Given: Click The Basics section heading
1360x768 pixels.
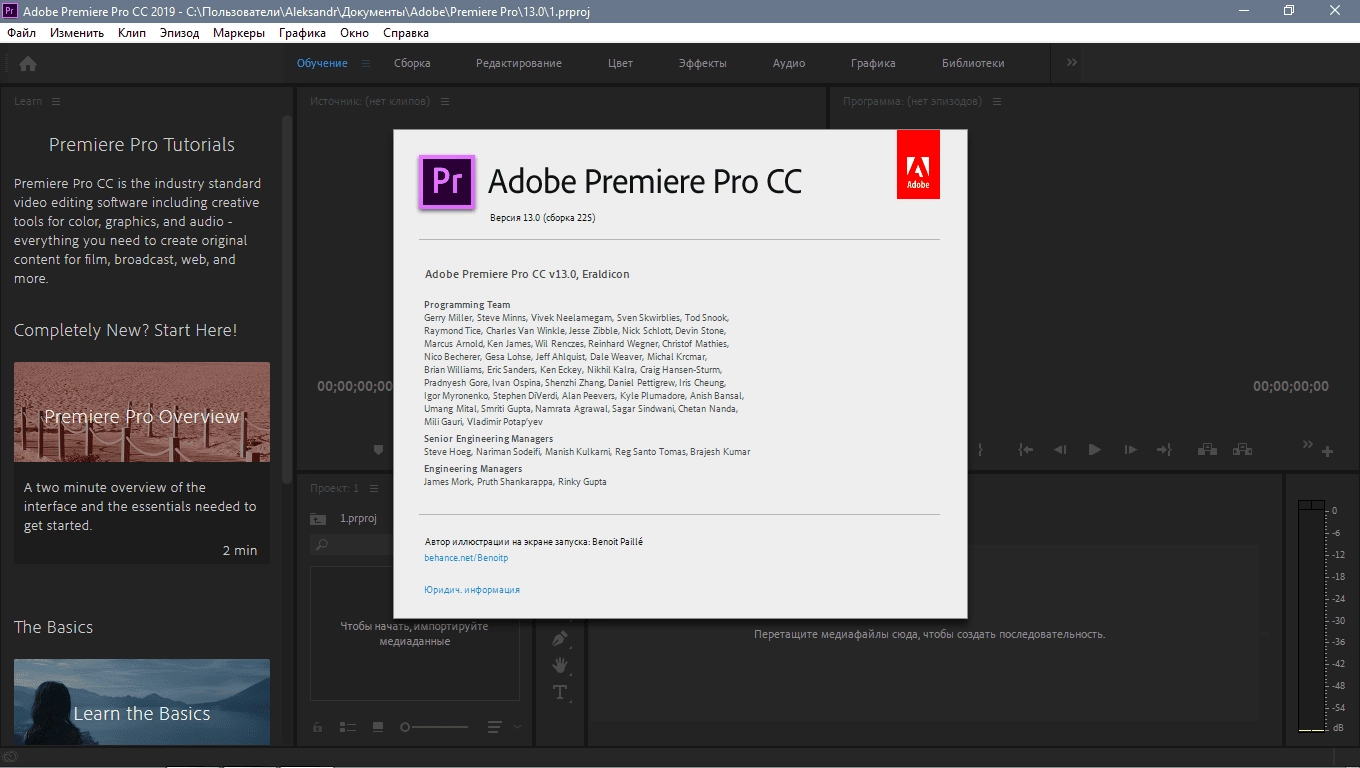Looking at the screenshot, I should (54, 627).
